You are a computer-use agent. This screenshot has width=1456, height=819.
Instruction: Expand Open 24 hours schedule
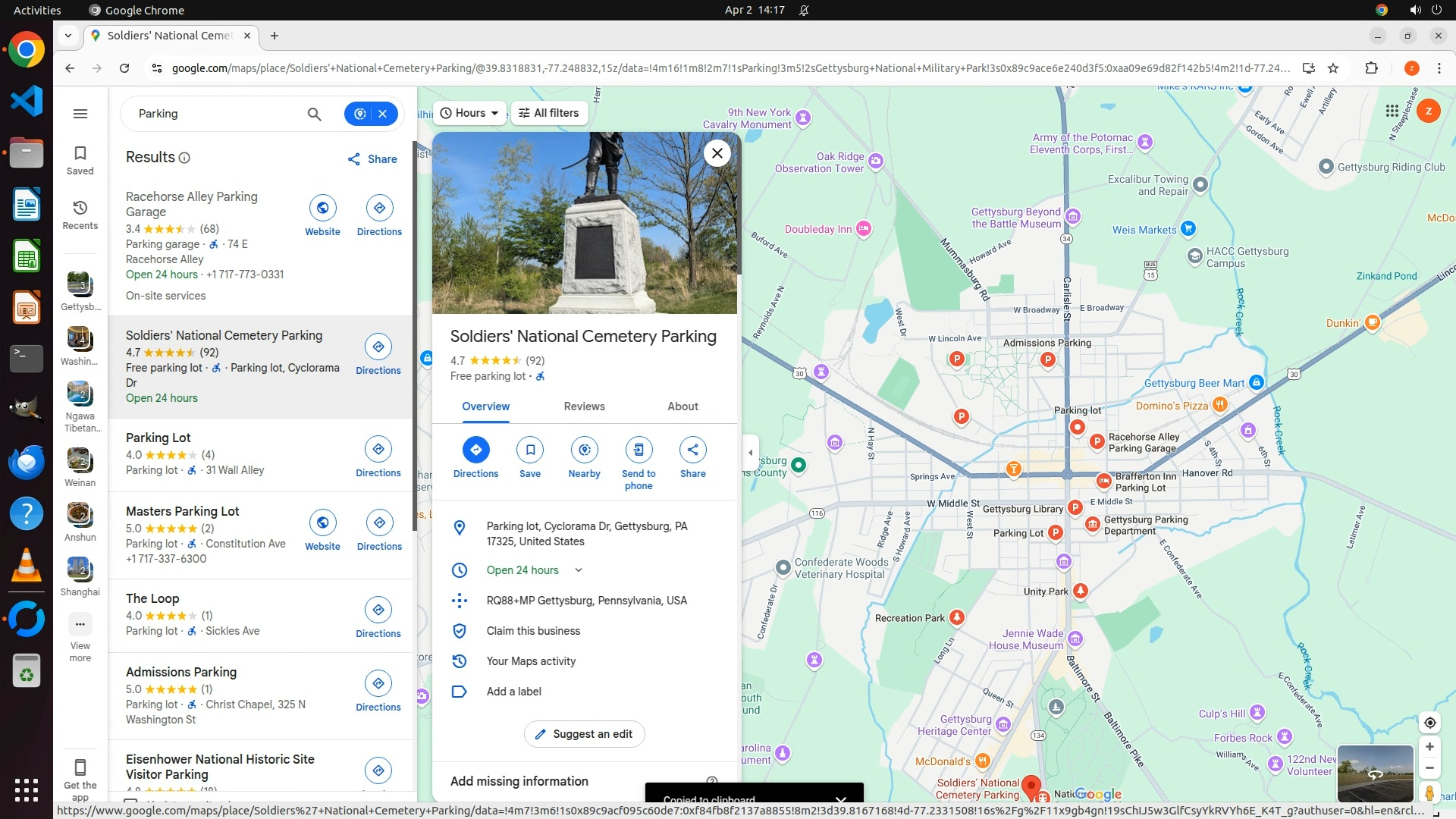[579, 570]
